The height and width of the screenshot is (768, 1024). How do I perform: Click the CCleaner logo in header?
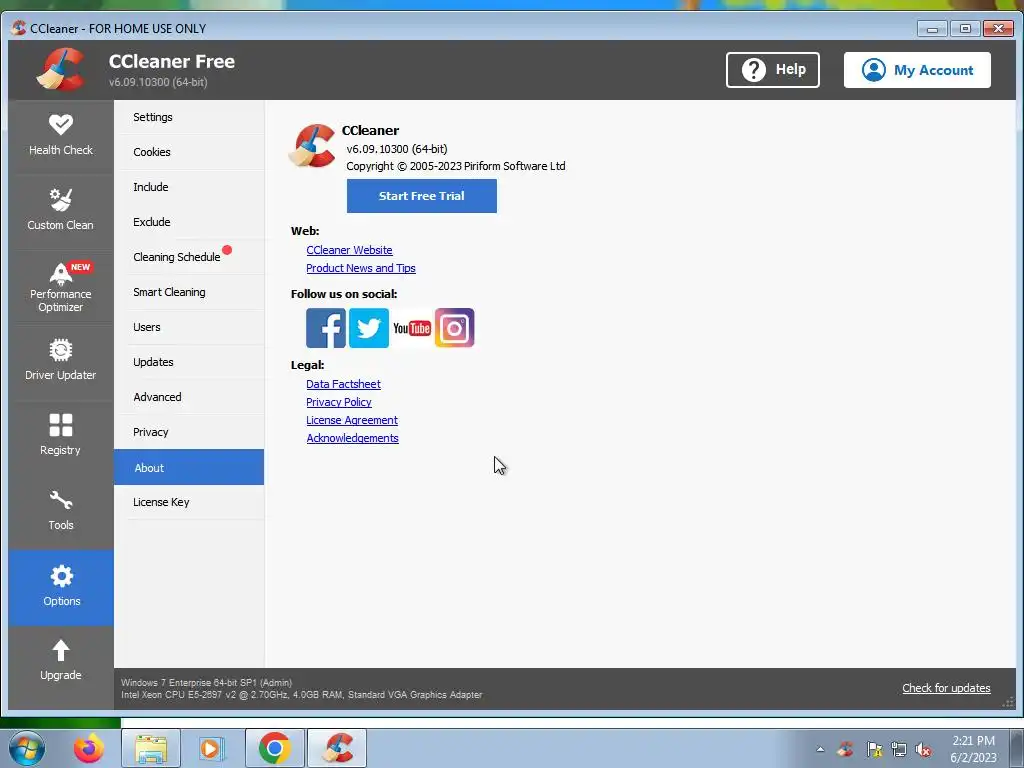pos(61,70)
